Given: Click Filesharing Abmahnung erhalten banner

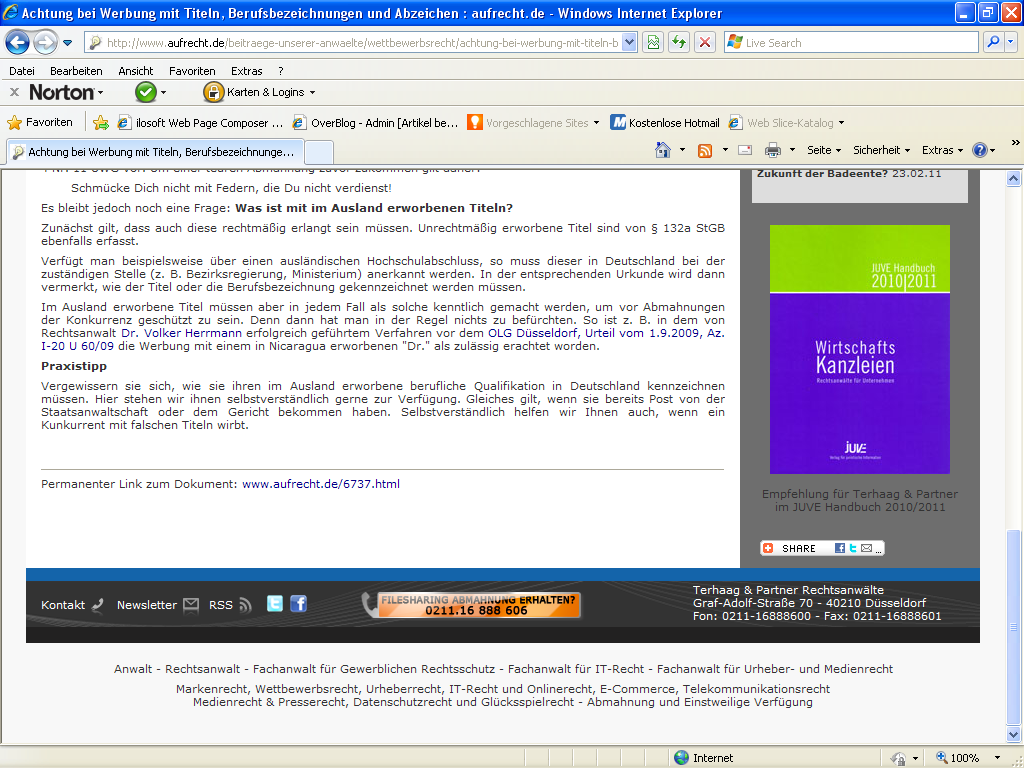Looking at the screenshot, I should pos(472,605).
